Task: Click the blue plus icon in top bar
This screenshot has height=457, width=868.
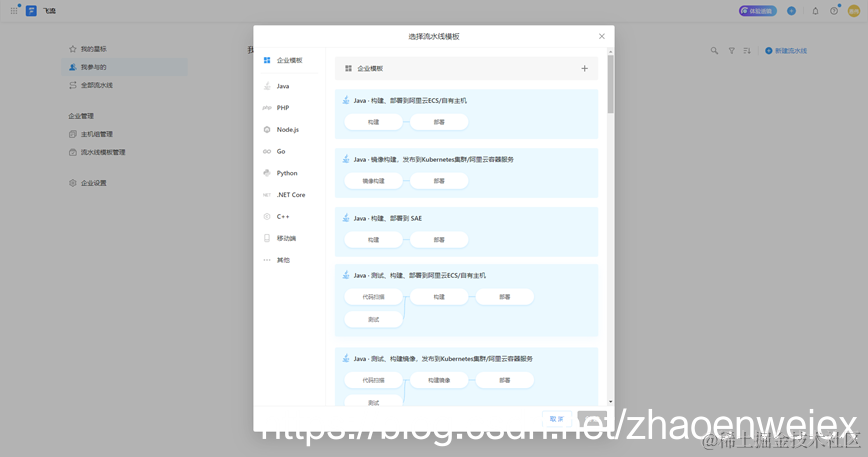Action: (x=792, y=11)
